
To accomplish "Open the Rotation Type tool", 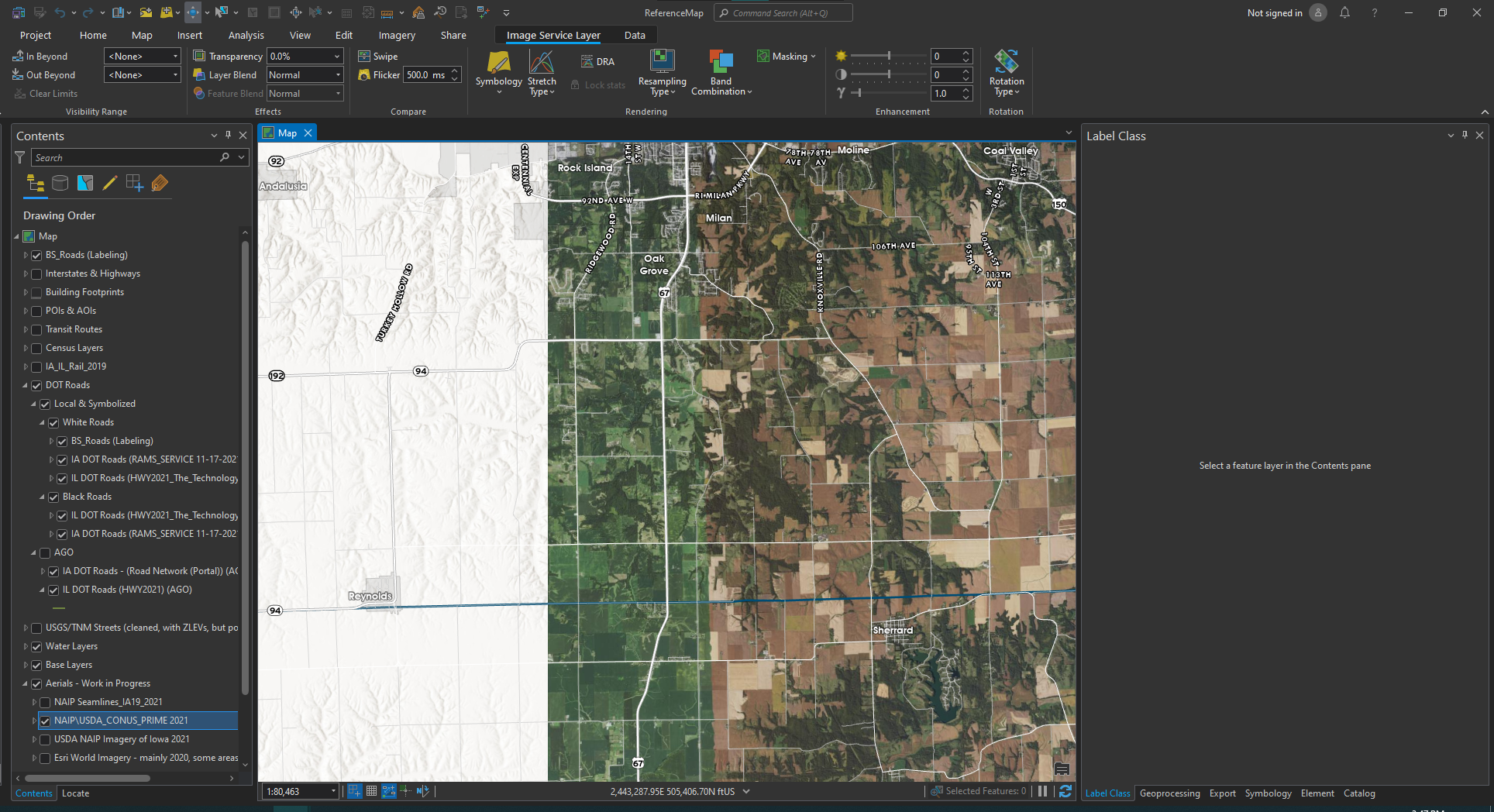I will pos(1006,72).
